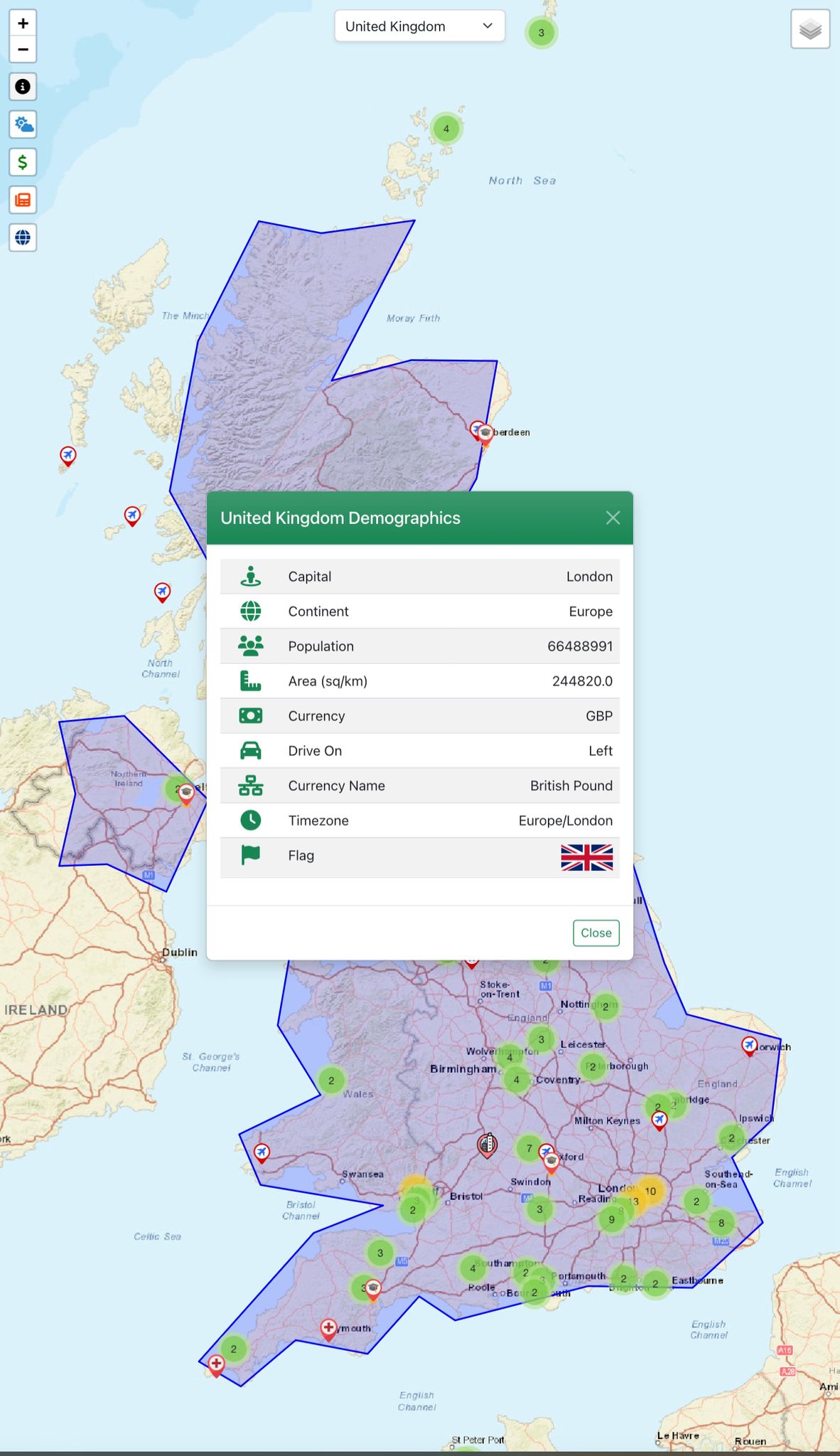
Task: Click the cluster marker labeled 8
Action: [x=721, y=1223]
